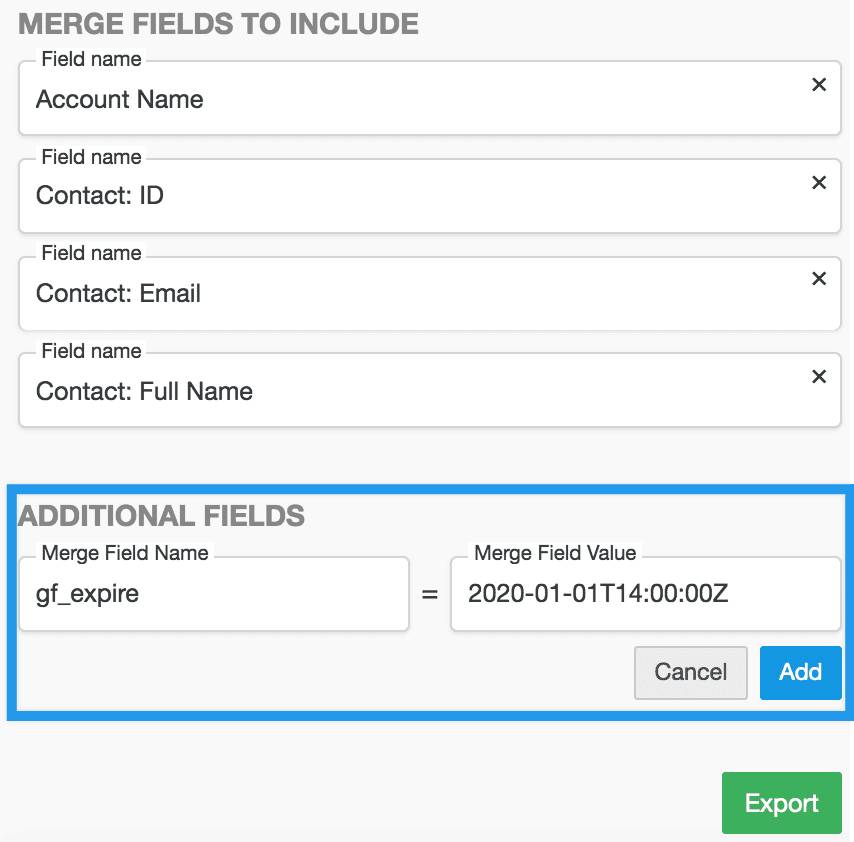Click into the Contact: Email field
Image resolution: width=854 pixels, height=842 pixels.
(x=430, y=293)
